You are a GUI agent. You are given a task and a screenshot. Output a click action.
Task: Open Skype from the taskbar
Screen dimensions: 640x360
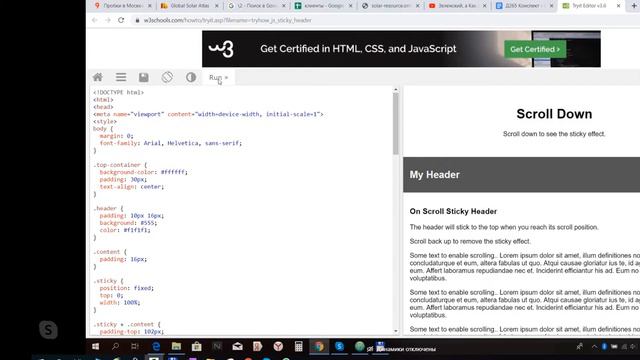click(339, 347)
